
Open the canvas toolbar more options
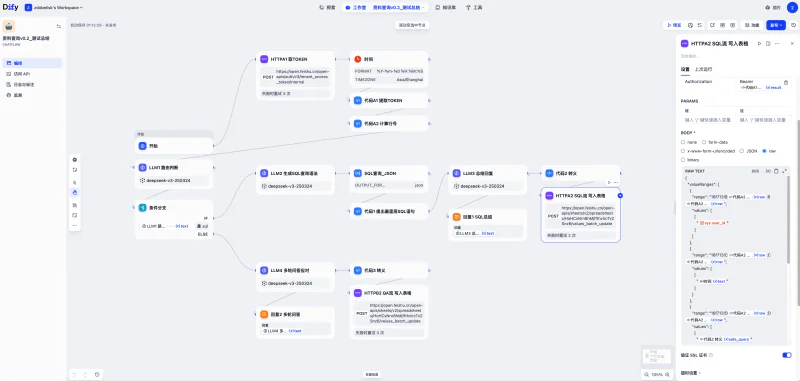[75, 225]
